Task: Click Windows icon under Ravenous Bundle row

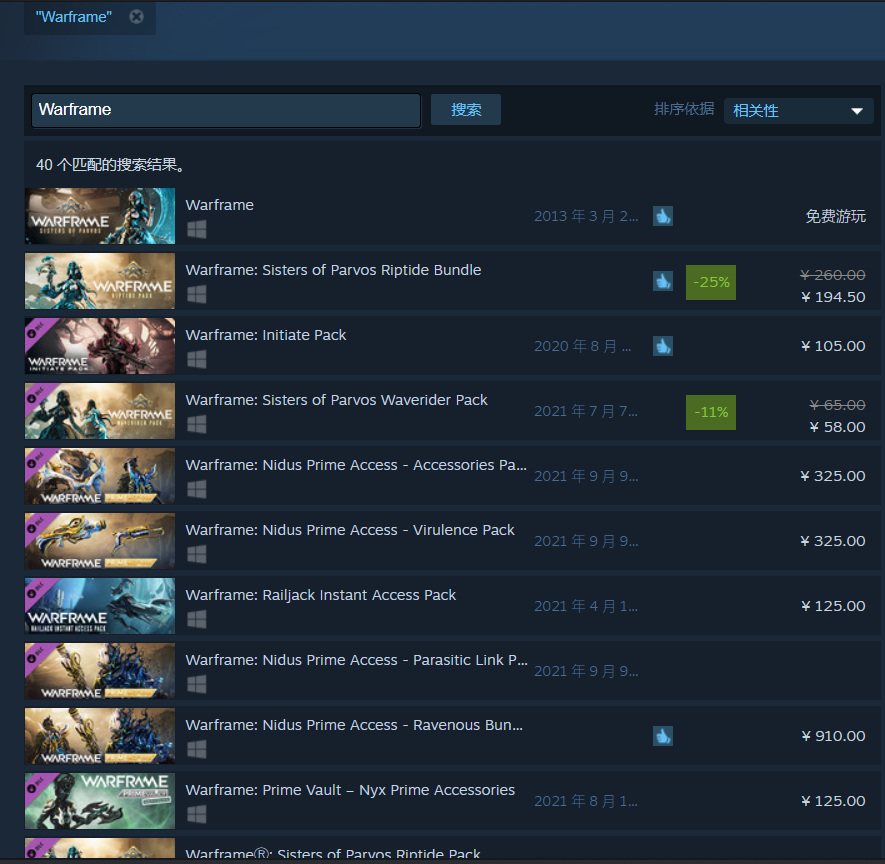Action: pos(196,749)
